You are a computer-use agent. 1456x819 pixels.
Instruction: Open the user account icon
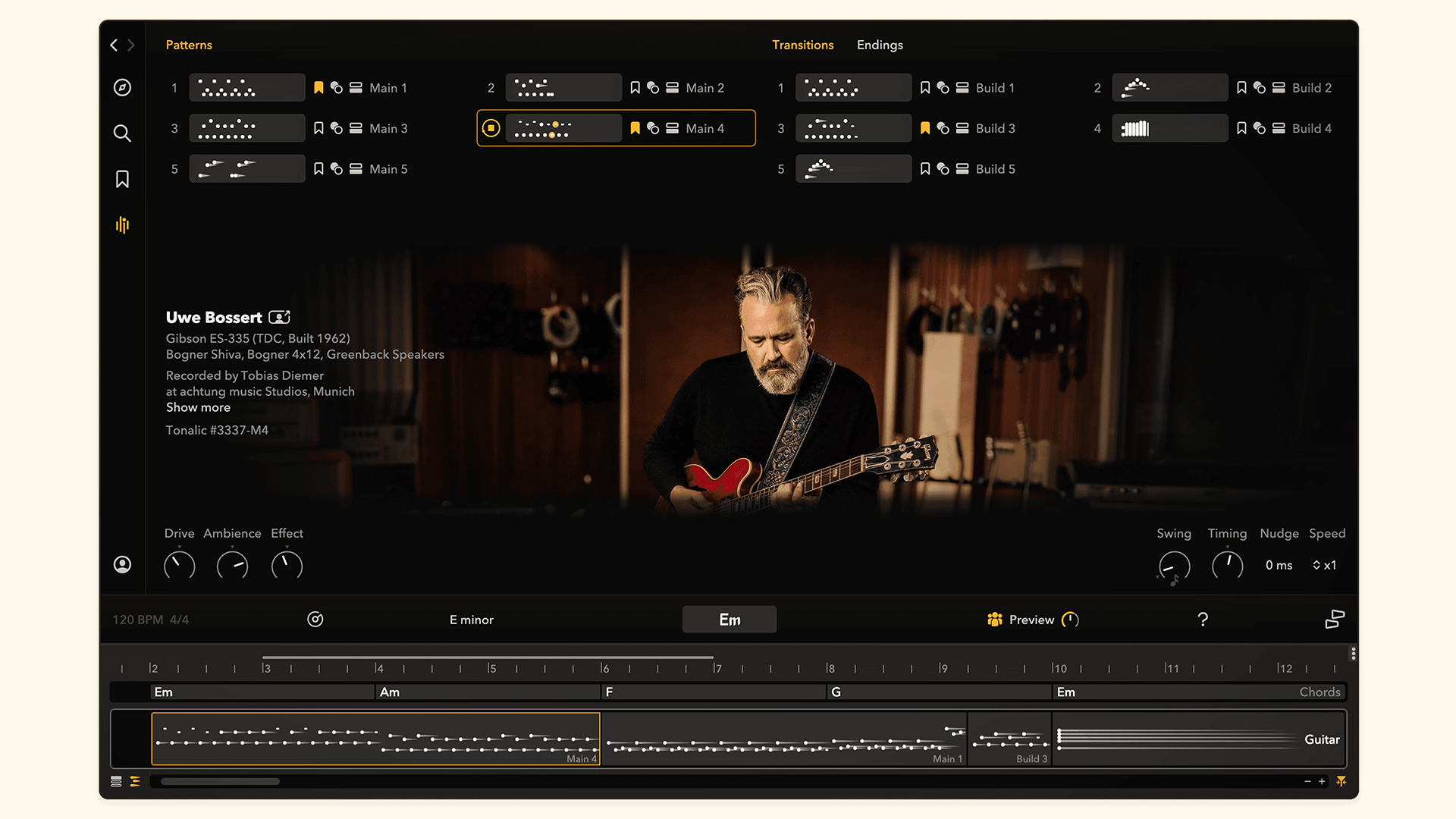coord(122,564)
